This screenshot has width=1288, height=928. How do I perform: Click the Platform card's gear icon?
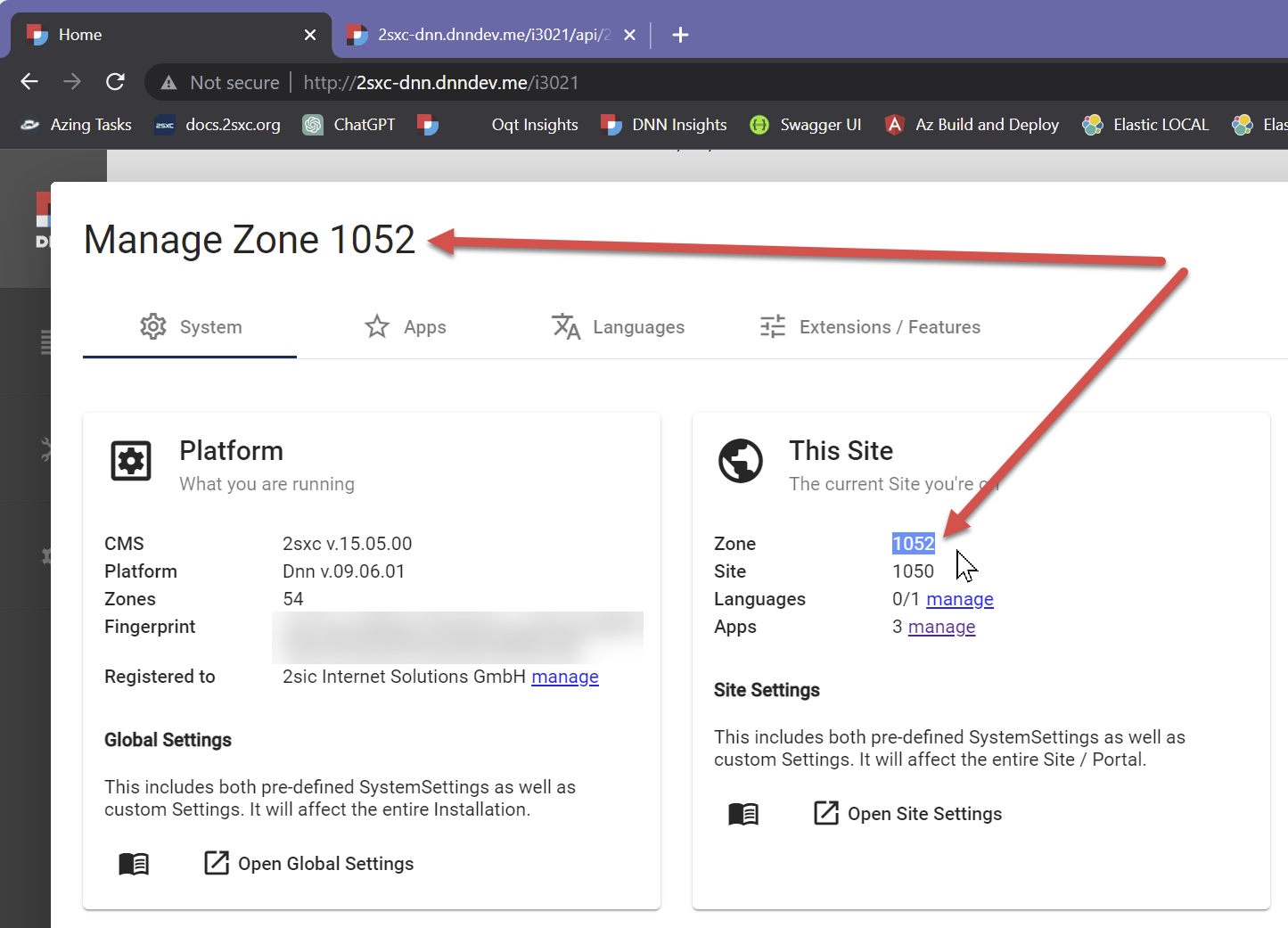tap(130, 461)
